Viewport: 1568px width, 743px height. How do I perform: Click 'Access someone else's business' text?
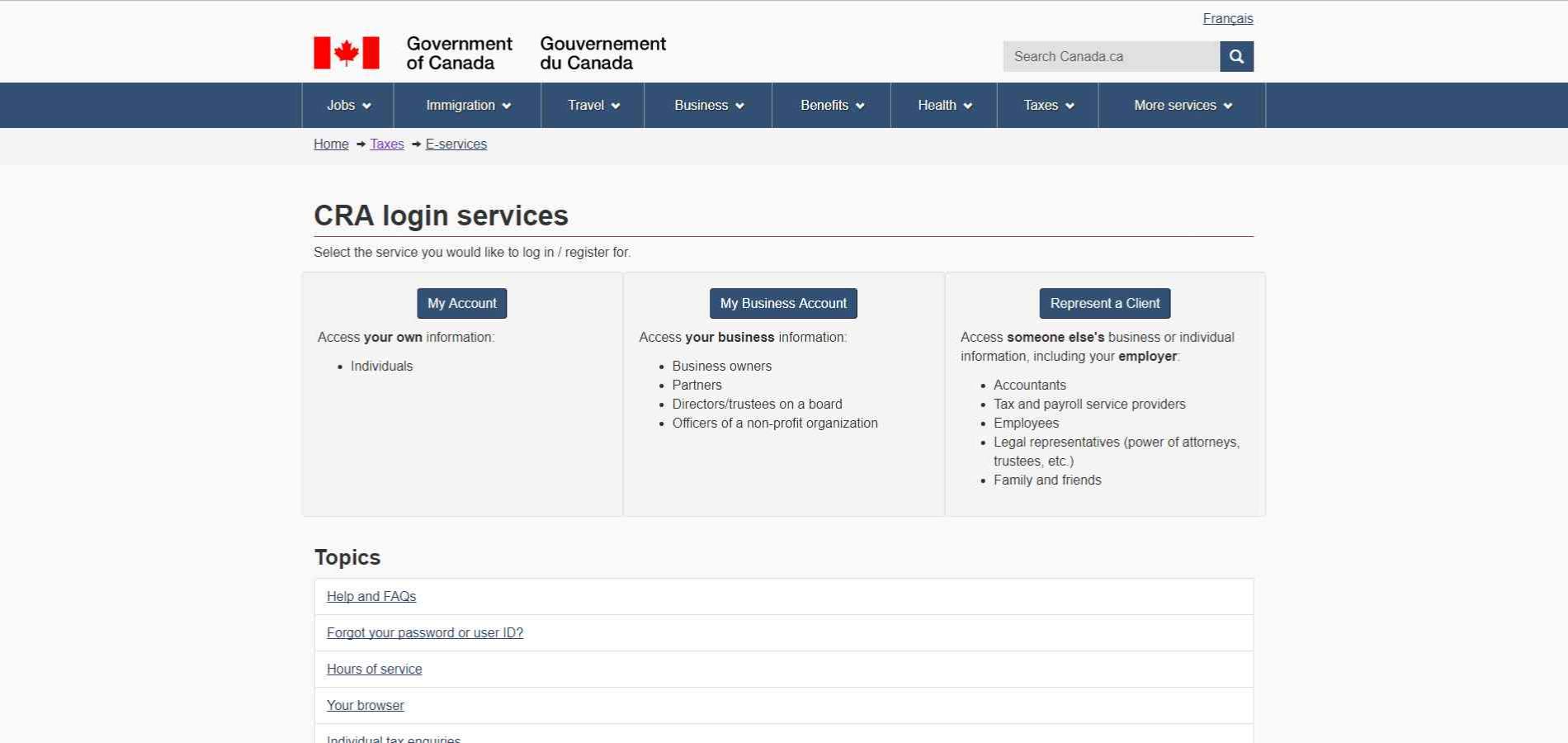tap(1098, 347)
